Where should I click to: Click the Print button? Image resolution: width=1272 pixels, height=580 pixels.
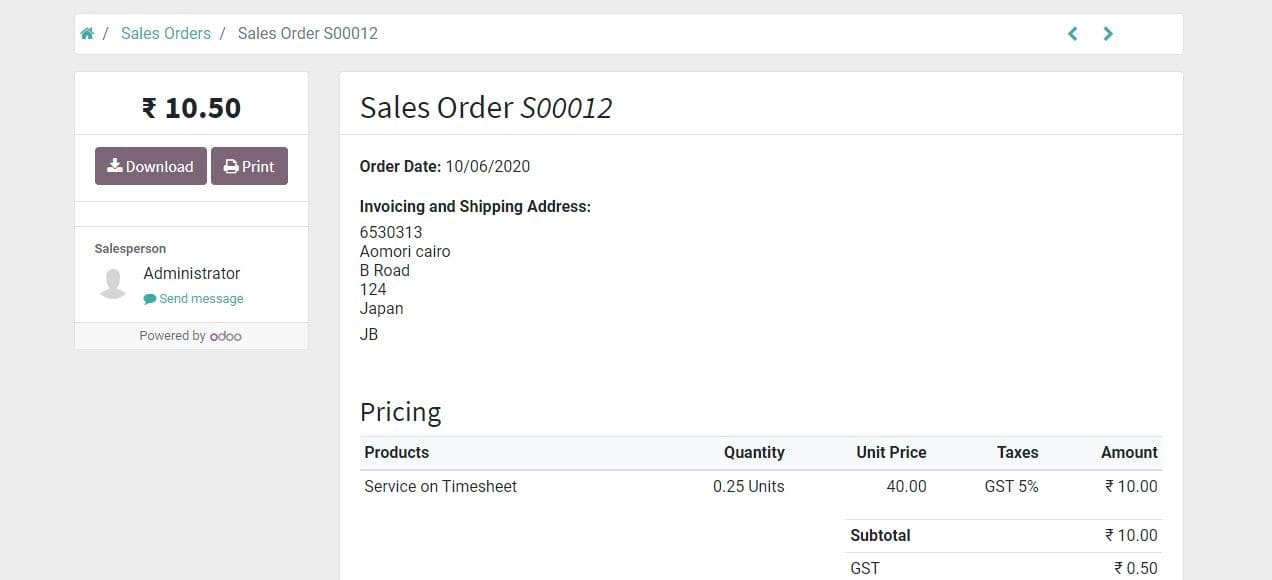[249, 166]
